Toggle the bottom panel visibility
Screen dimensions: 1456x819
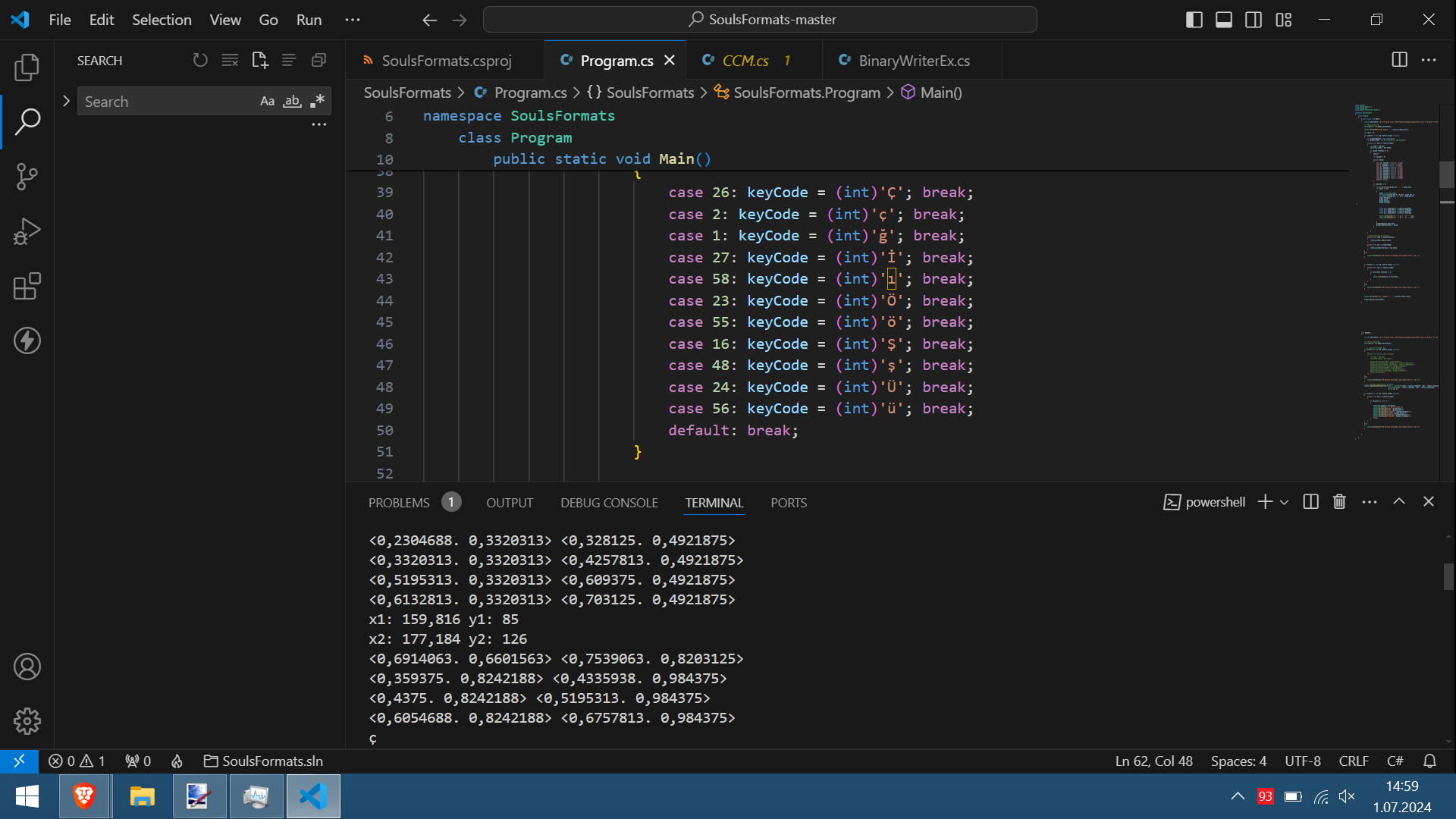click(x=1224, y=20)
